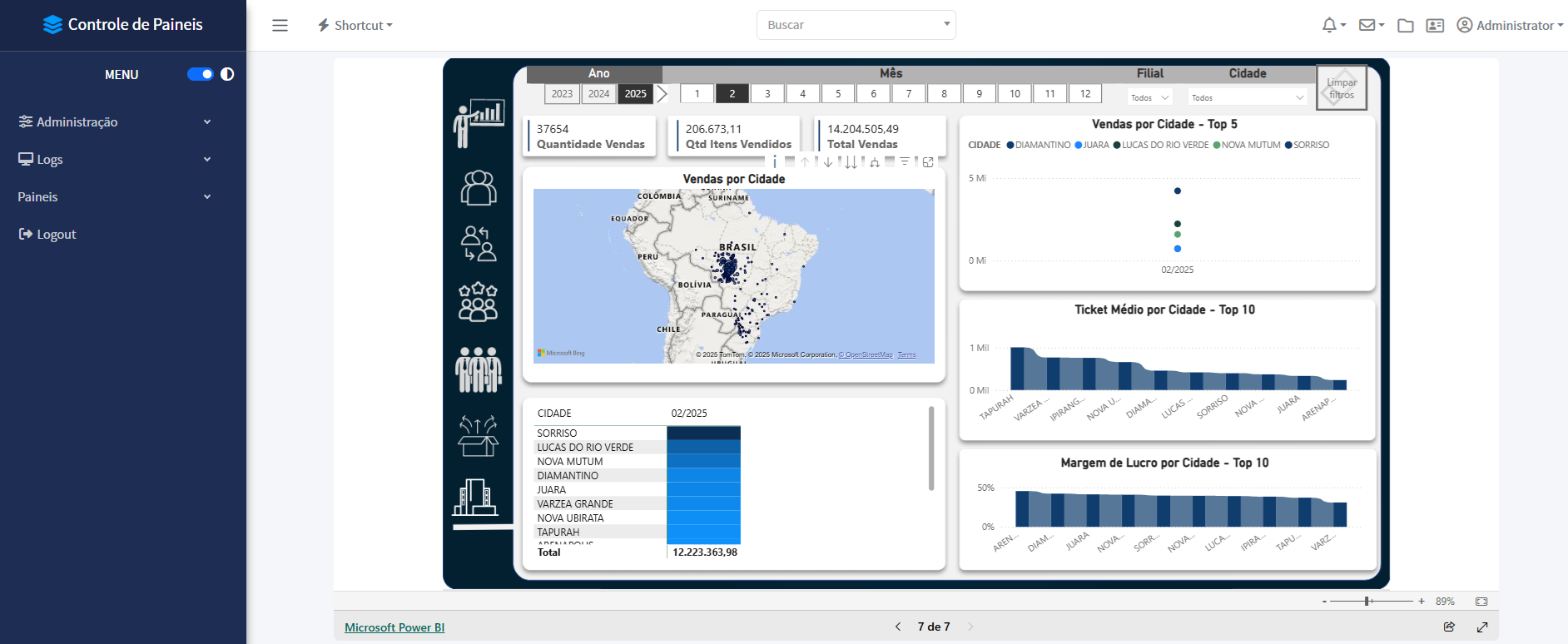Enter full screen mode for report
1568x644 pixels.
tap(1482, 627)
